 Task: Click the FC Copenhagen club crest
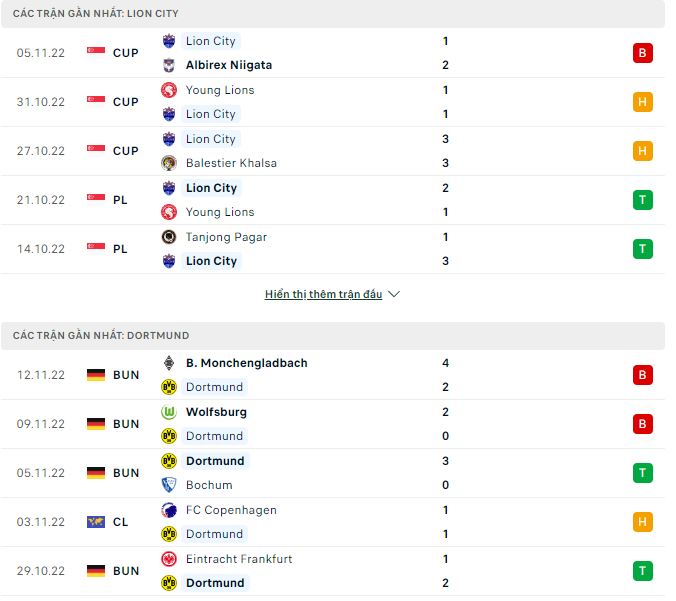[x=169, y=510]
